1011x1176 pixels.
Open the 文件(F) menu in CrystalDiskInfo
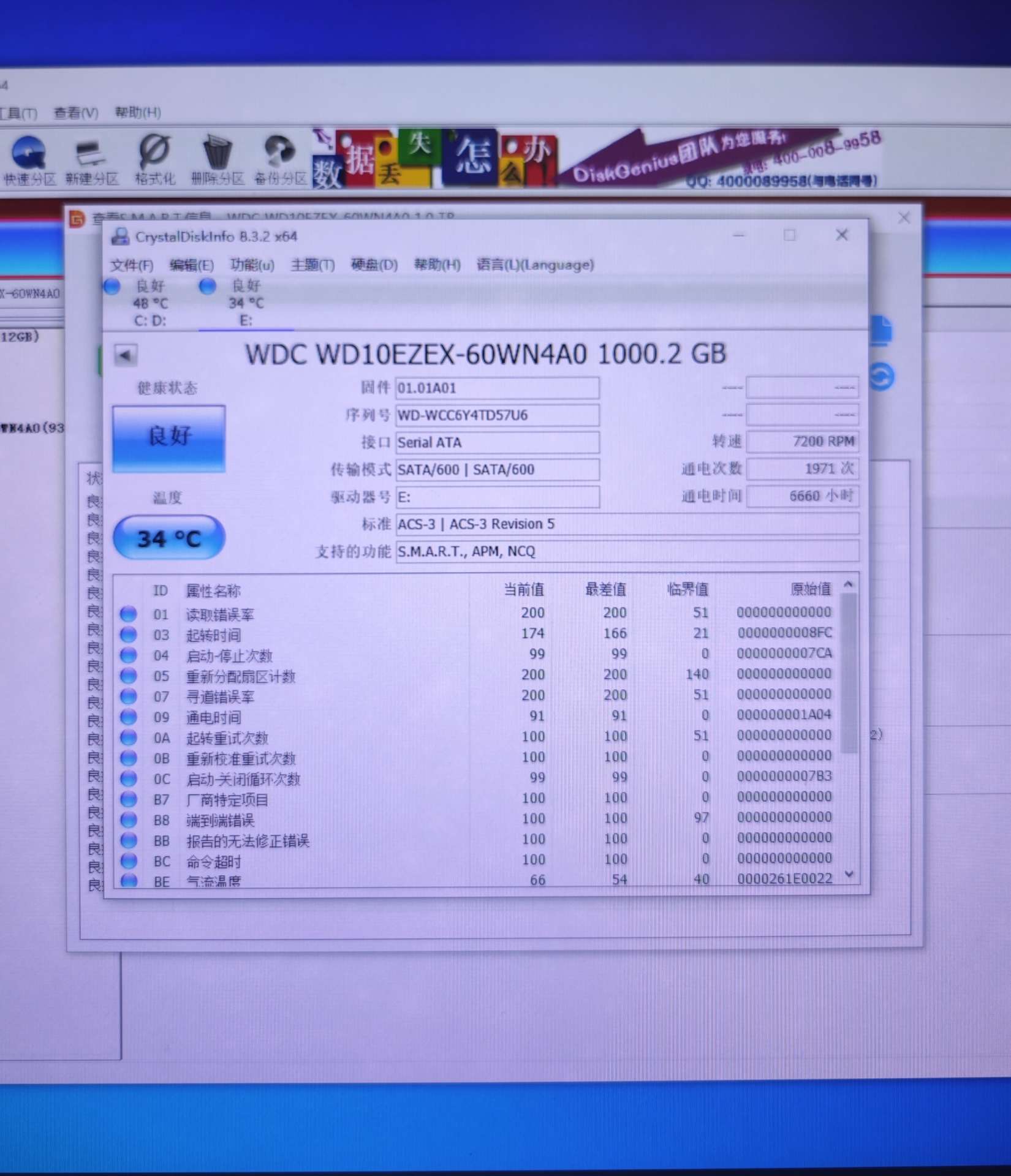pos(132,265)
